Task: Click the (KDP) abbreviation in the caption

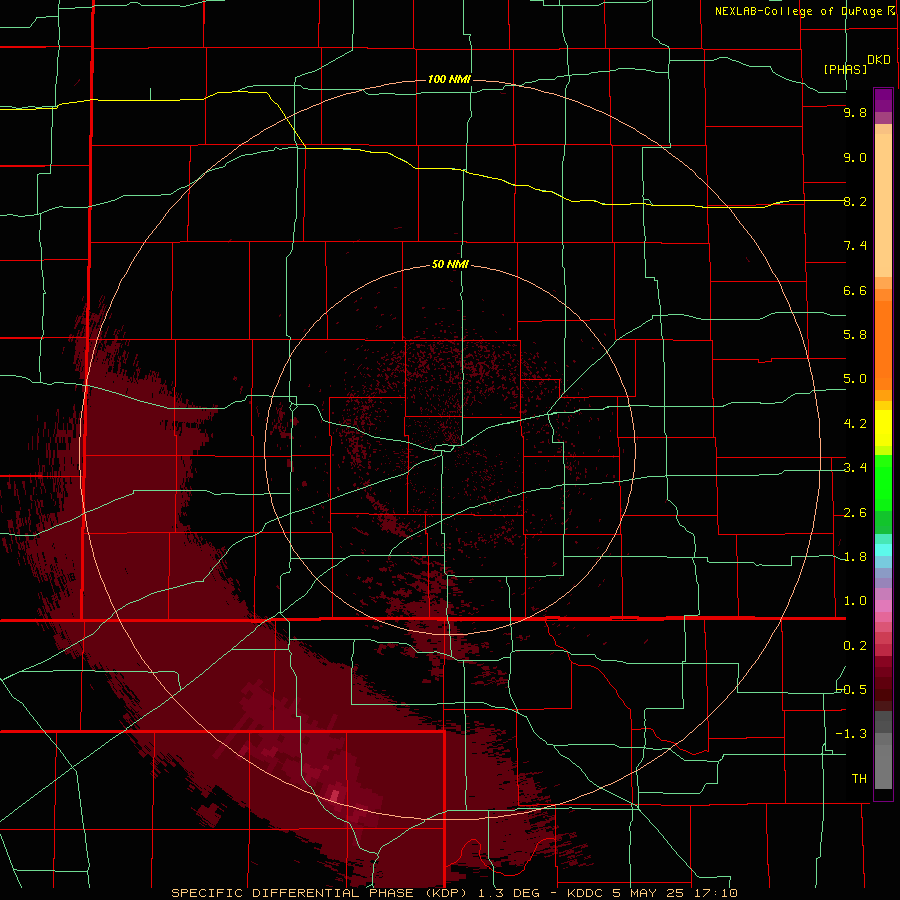Action: (x=448, y=893)
